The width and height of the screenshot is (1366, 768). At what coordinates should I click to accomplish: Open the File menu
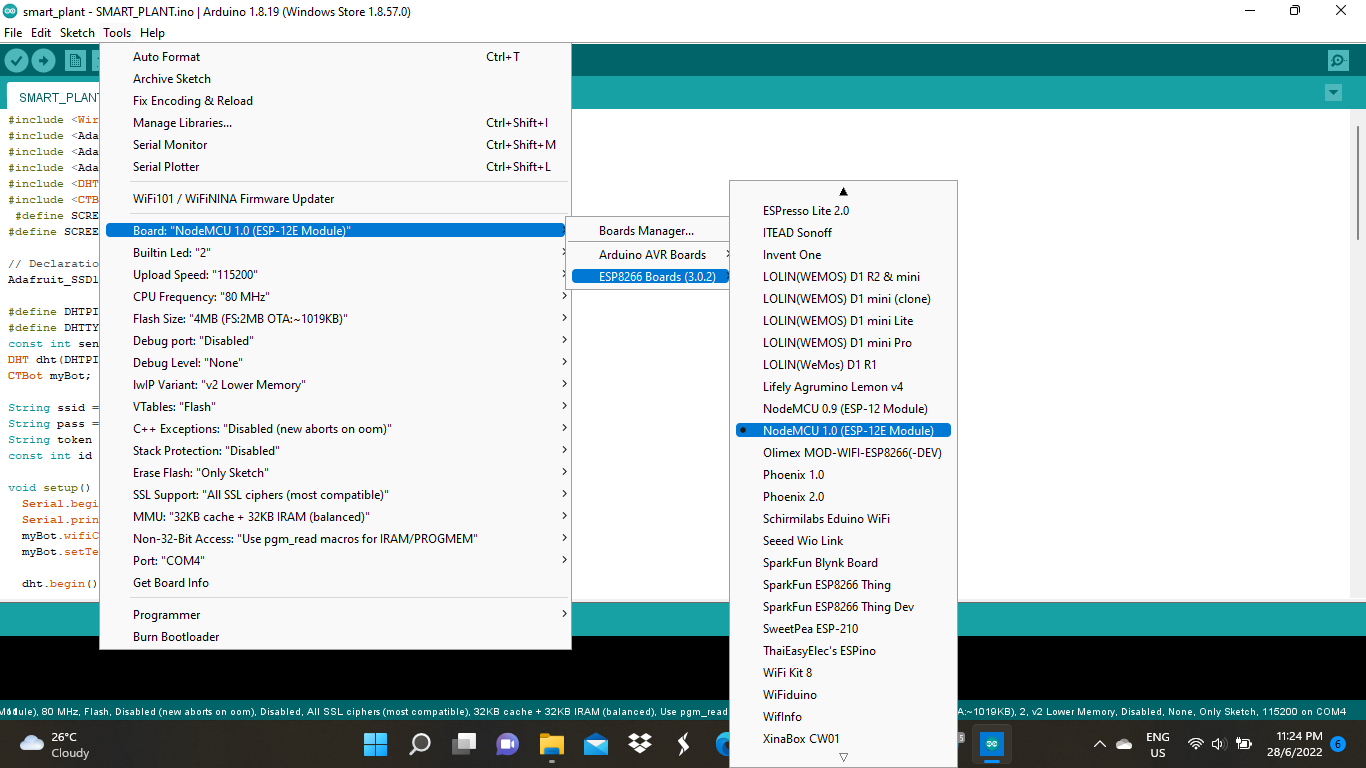13,33
